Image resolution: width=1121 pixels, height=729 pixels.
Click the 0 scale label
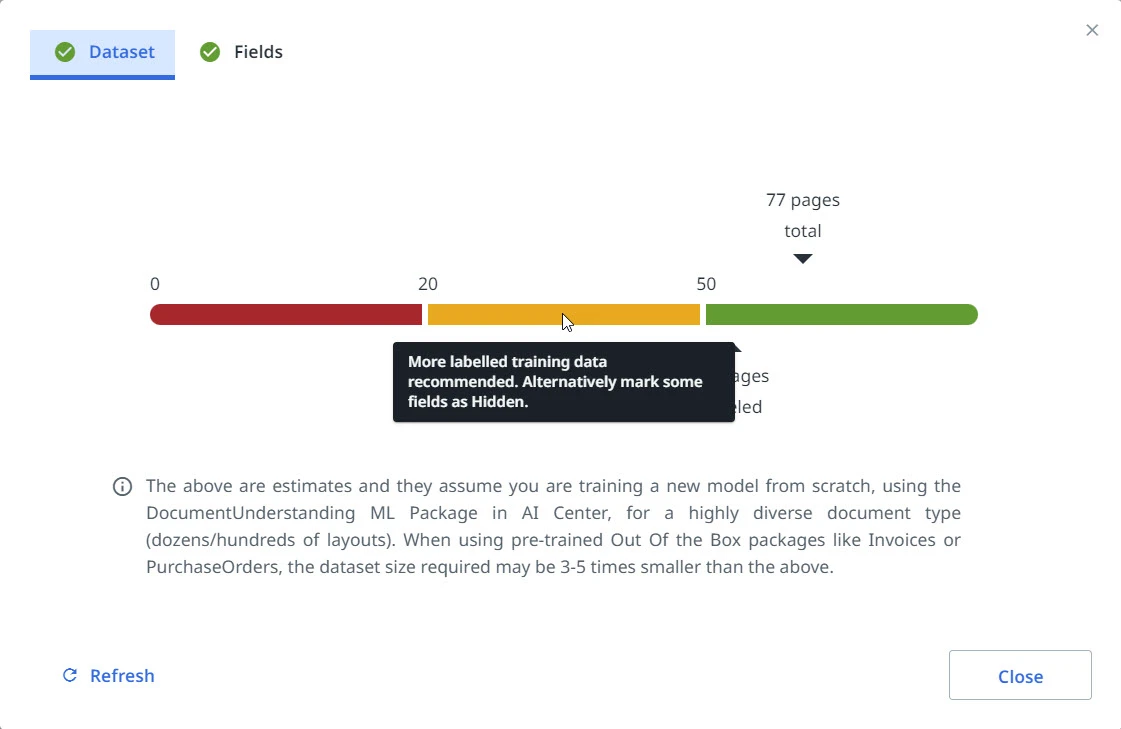click(155, 284)
